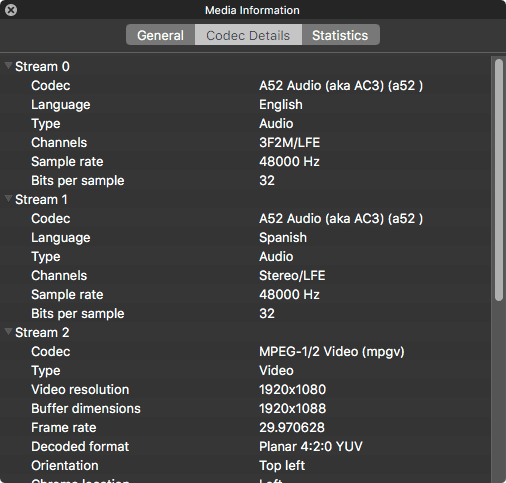This screenshot has width=506, height=483.
Task: Close the Media Information window
Action: pyautogui.click(x=11, y=10)
